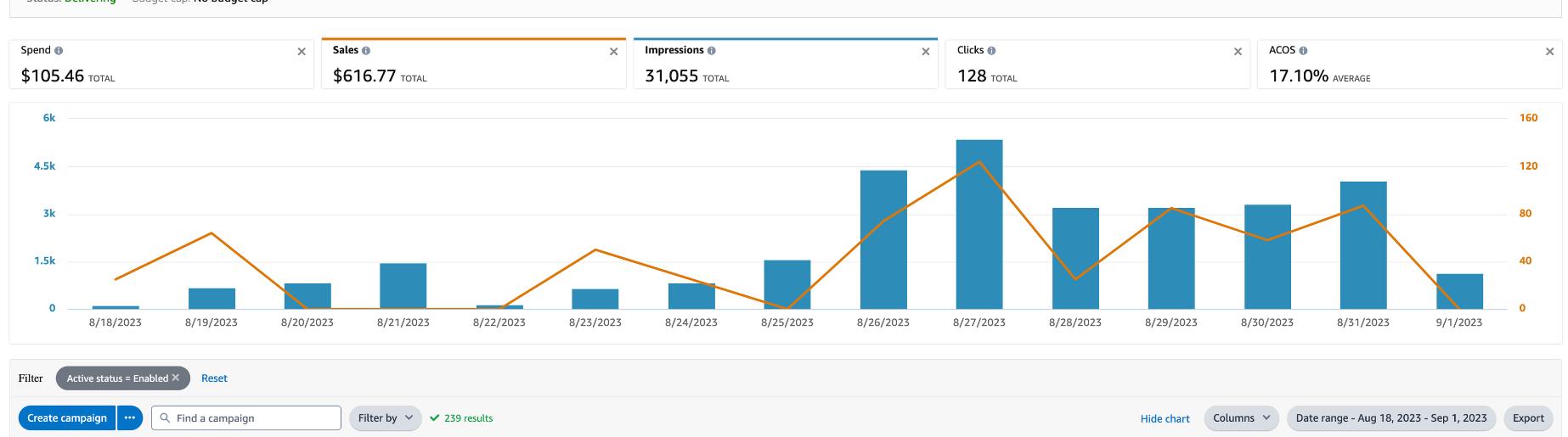The image size is (1568, 437).
Task: Open the Columns dropdown
Action: 1241,418
